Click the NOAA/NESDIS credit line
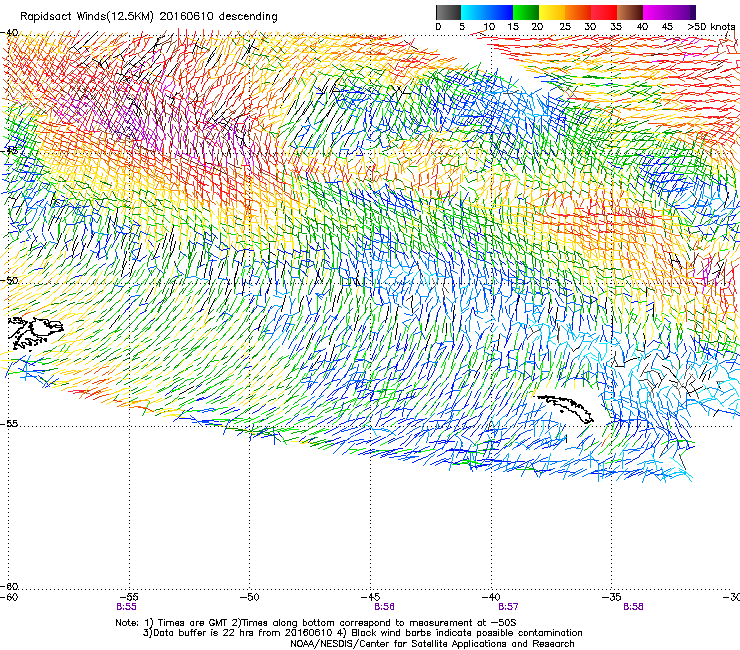 point(432,644)
